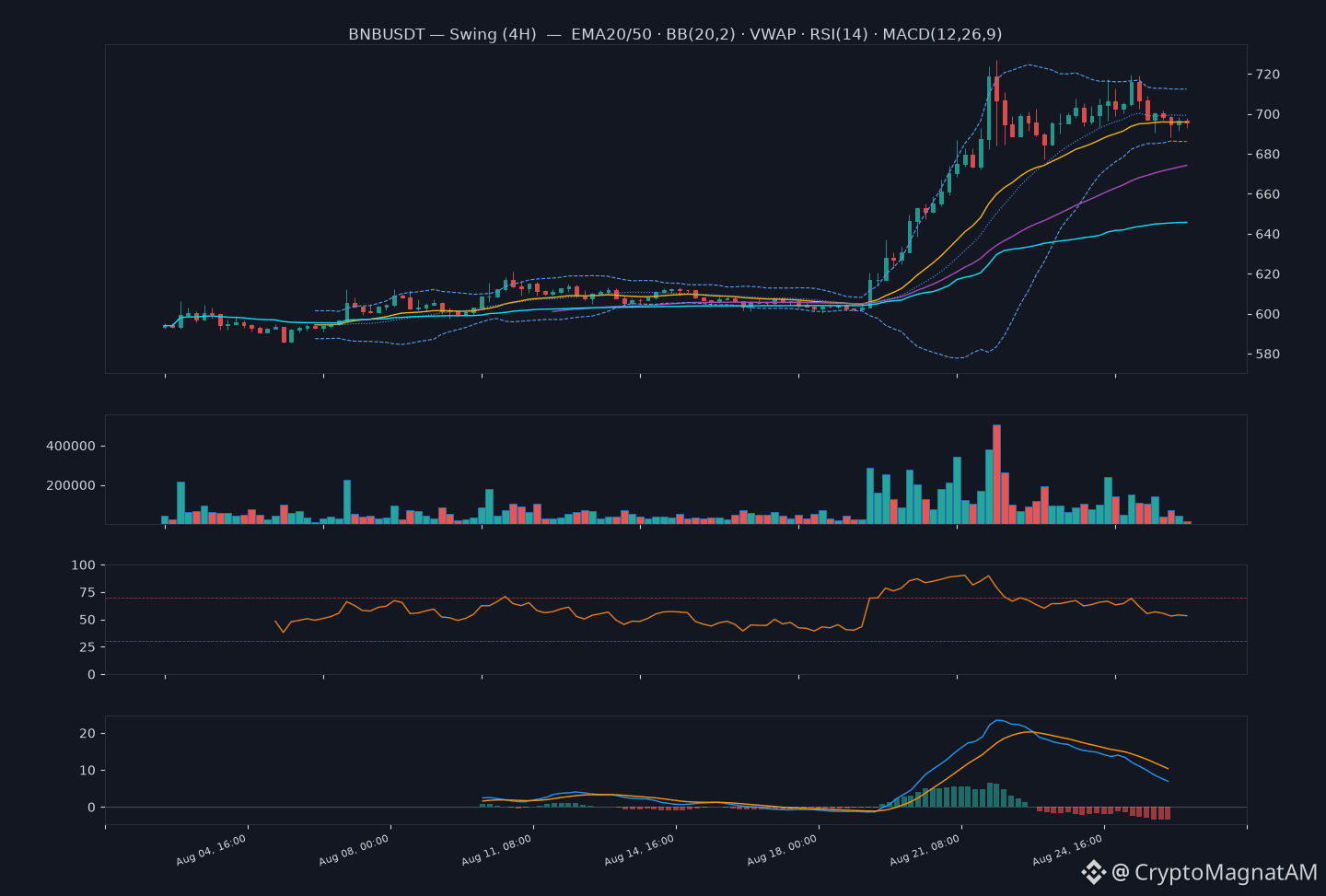Select the "Aug 11, 08:00" date label
Screen dimensions: 1326x896
497,850
